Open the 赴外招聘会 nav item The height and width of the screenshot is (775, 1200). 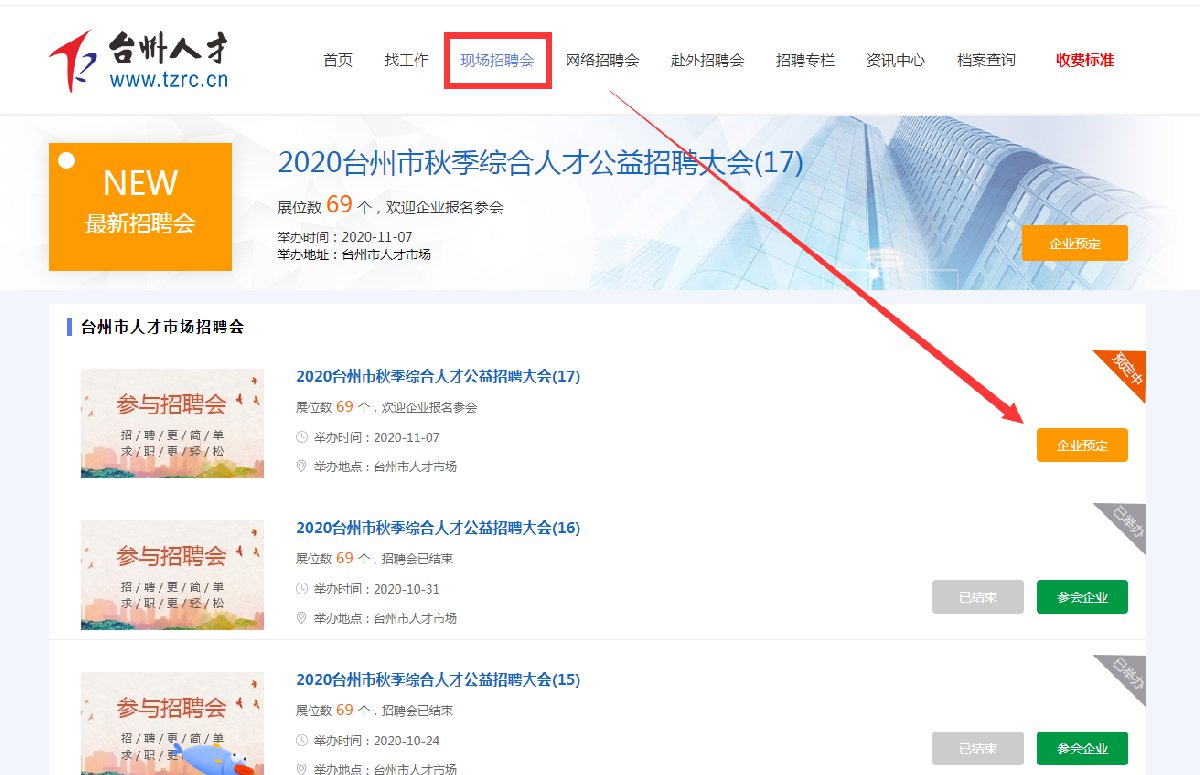click(x=707, y=60)
